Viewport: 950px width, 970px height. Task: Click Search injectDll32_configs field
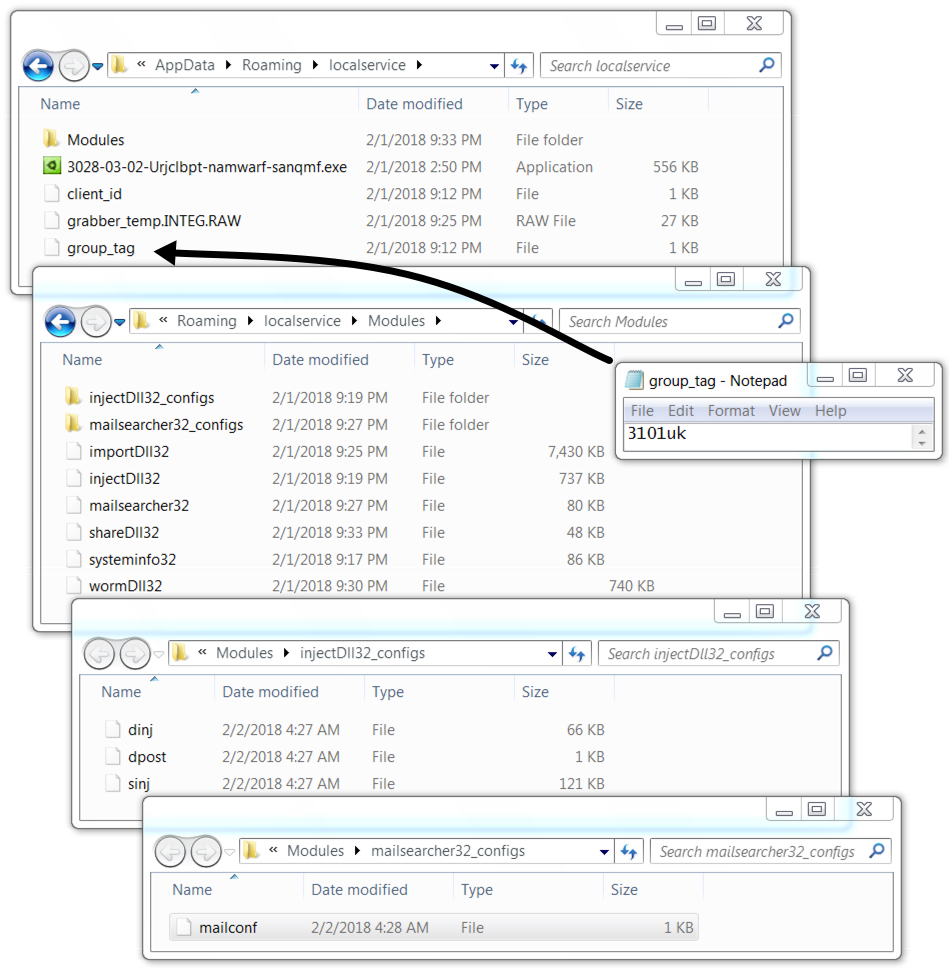(x=719, y=654)
